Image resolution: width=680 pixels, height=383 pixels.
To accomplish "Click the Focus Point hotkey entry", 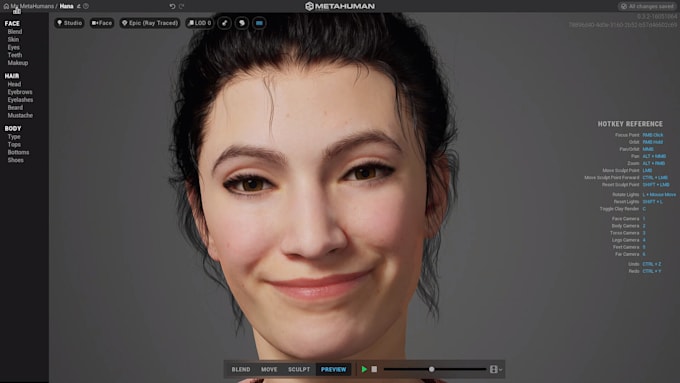I will [639, 135].
